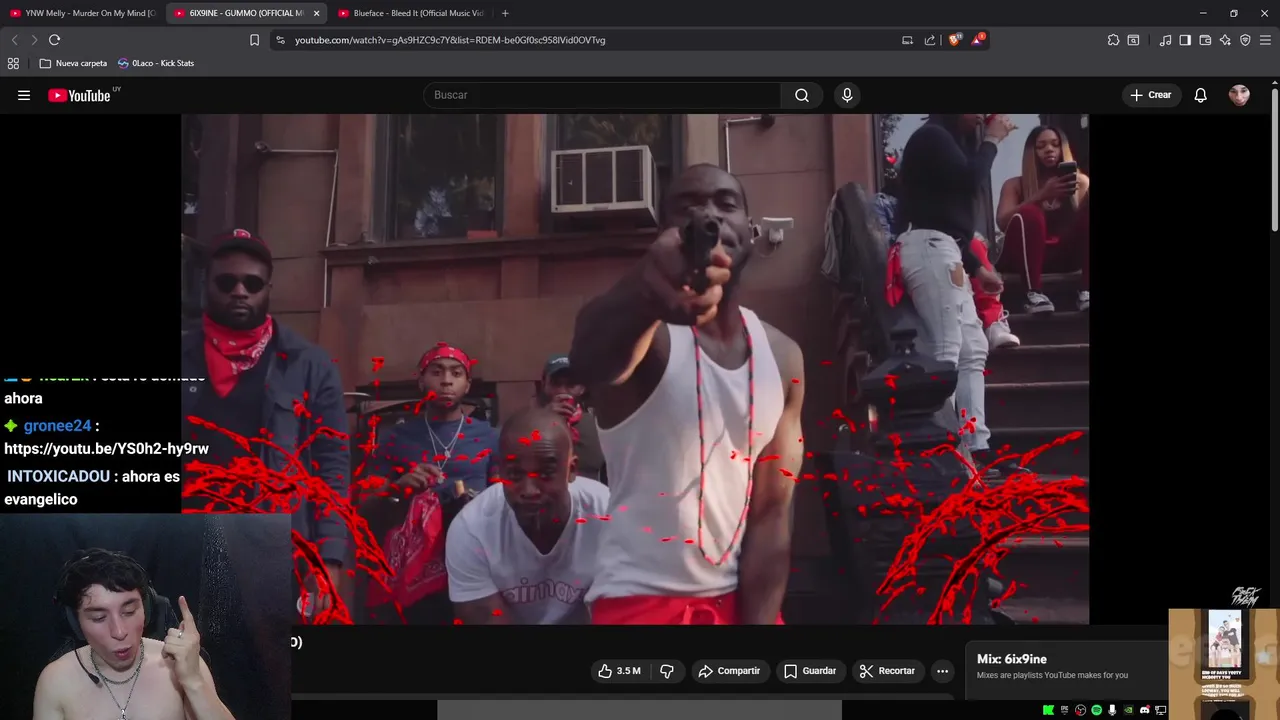Click the Compartir share button
Screen dimensions: 1280x720
pos(729,671)
